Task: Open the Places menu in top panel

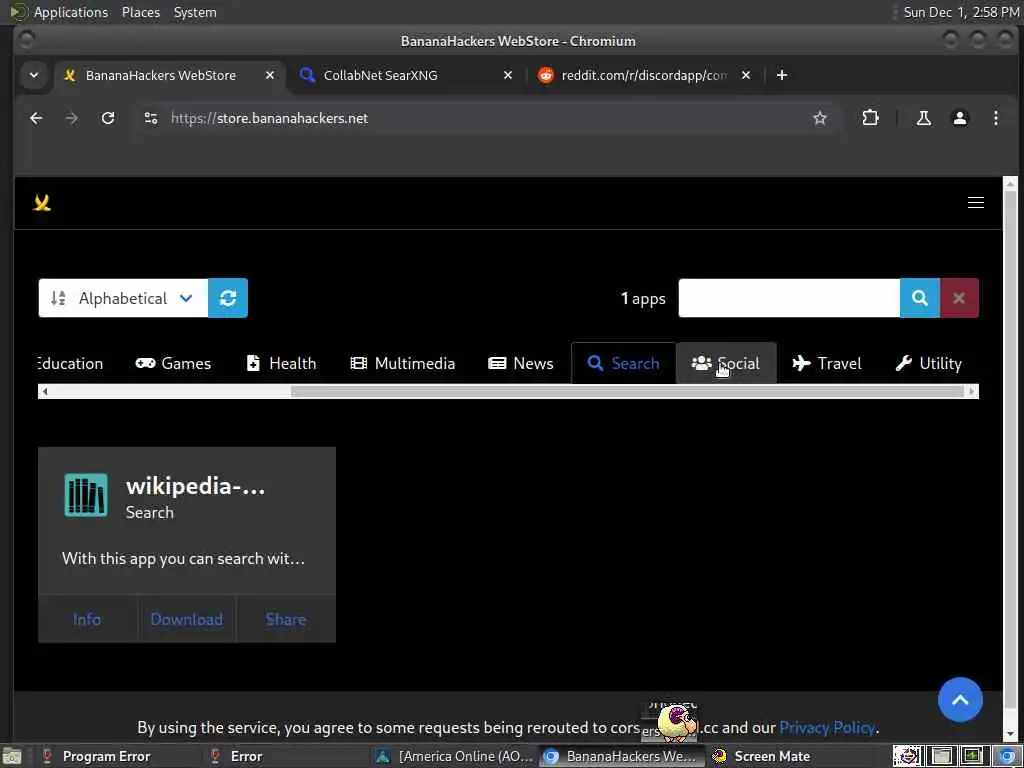Action: click(x=140, y=12)
